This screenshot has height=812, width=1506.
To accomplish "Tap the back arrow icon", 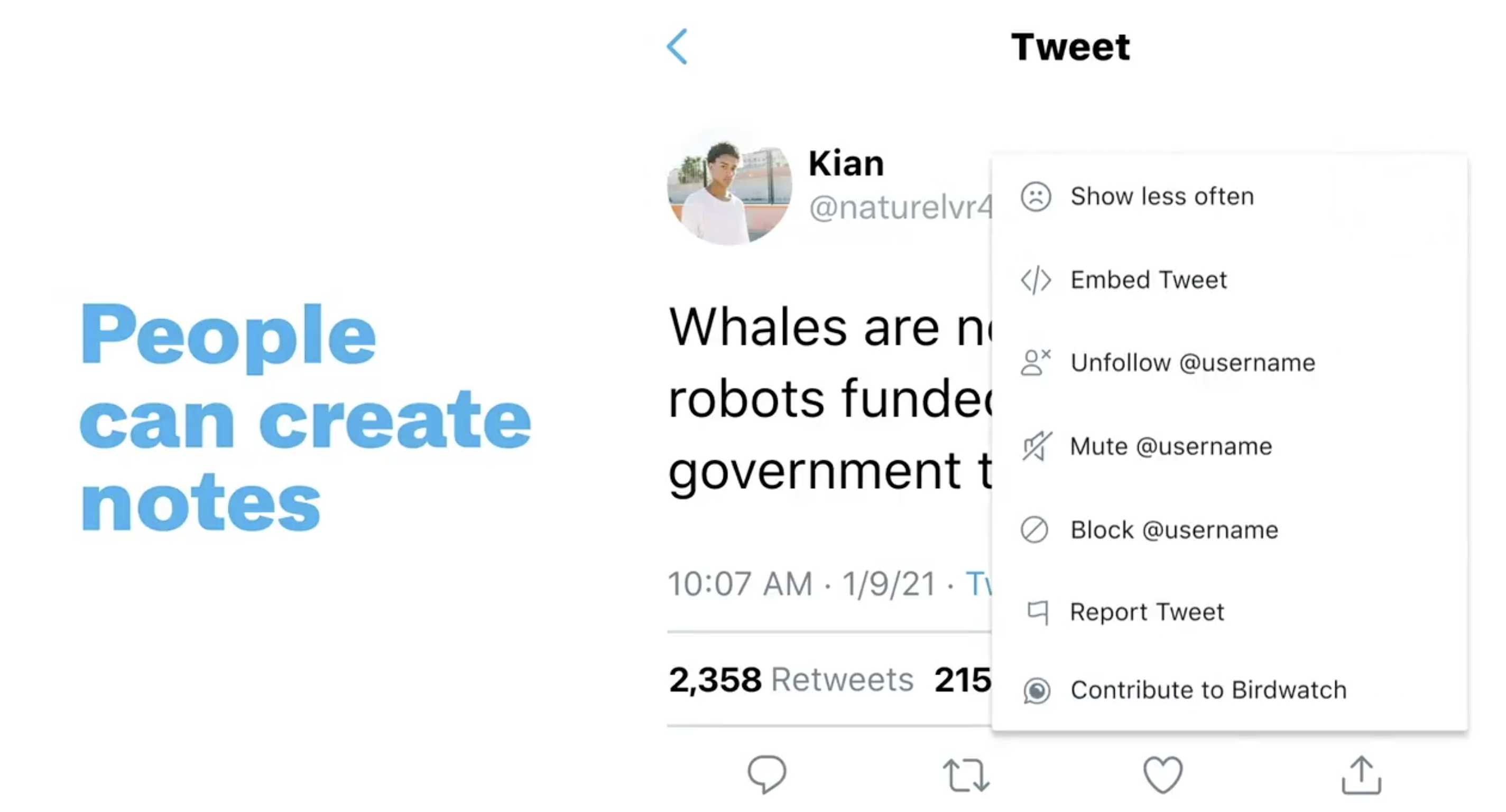I will 677,46.
